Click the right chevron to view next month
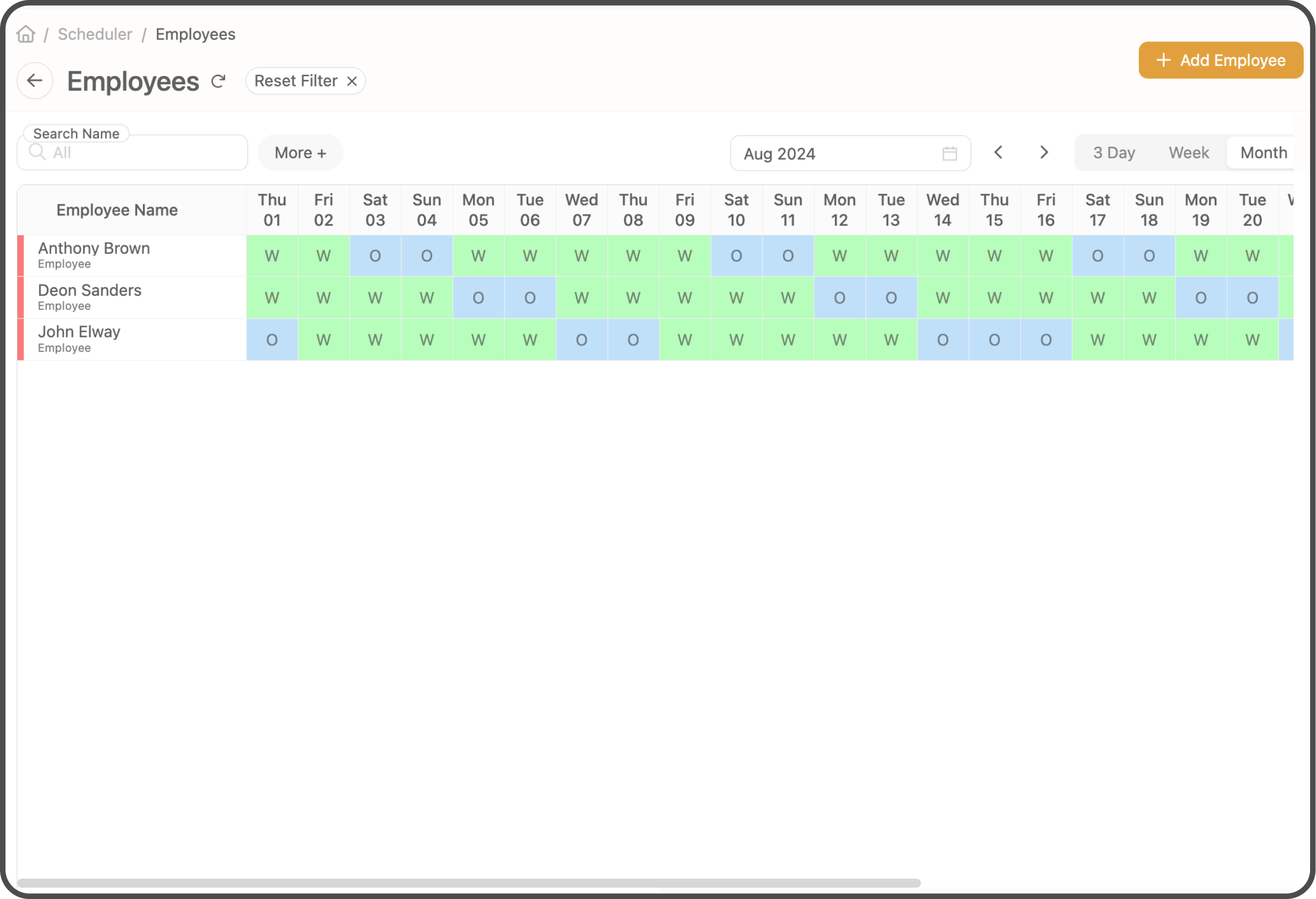Screen dimensions: 1316x899 pos(1044,152)
